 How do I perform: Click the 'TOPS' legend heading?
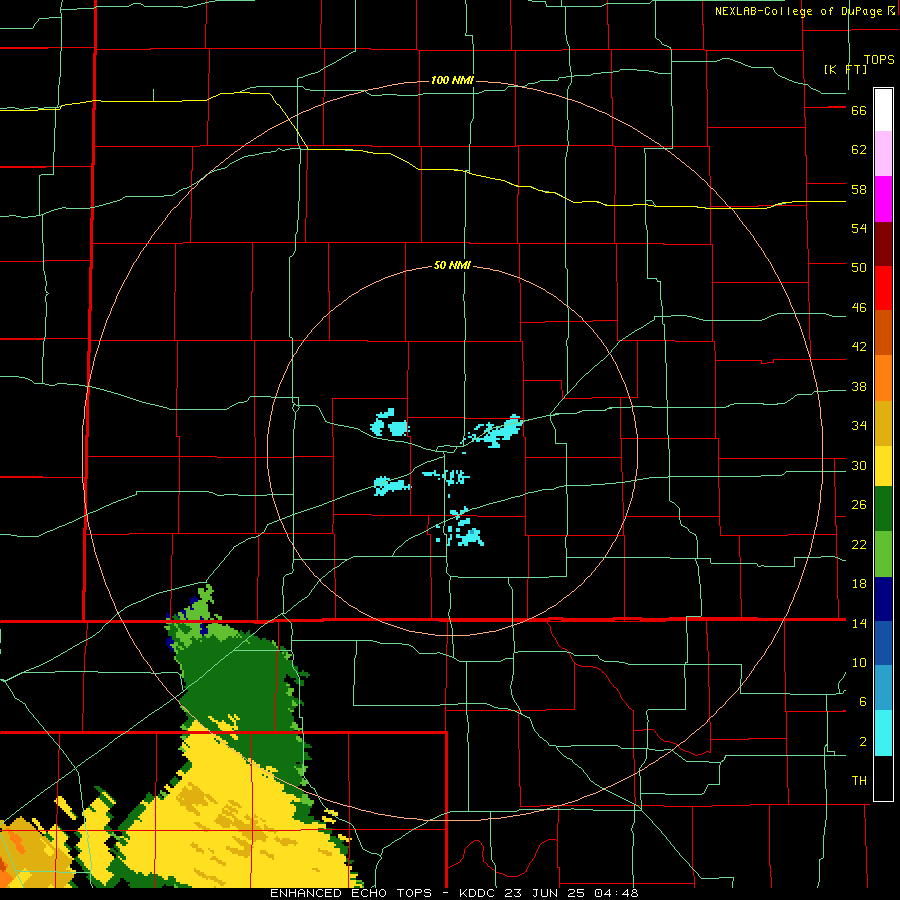click(x=879, y=60)
